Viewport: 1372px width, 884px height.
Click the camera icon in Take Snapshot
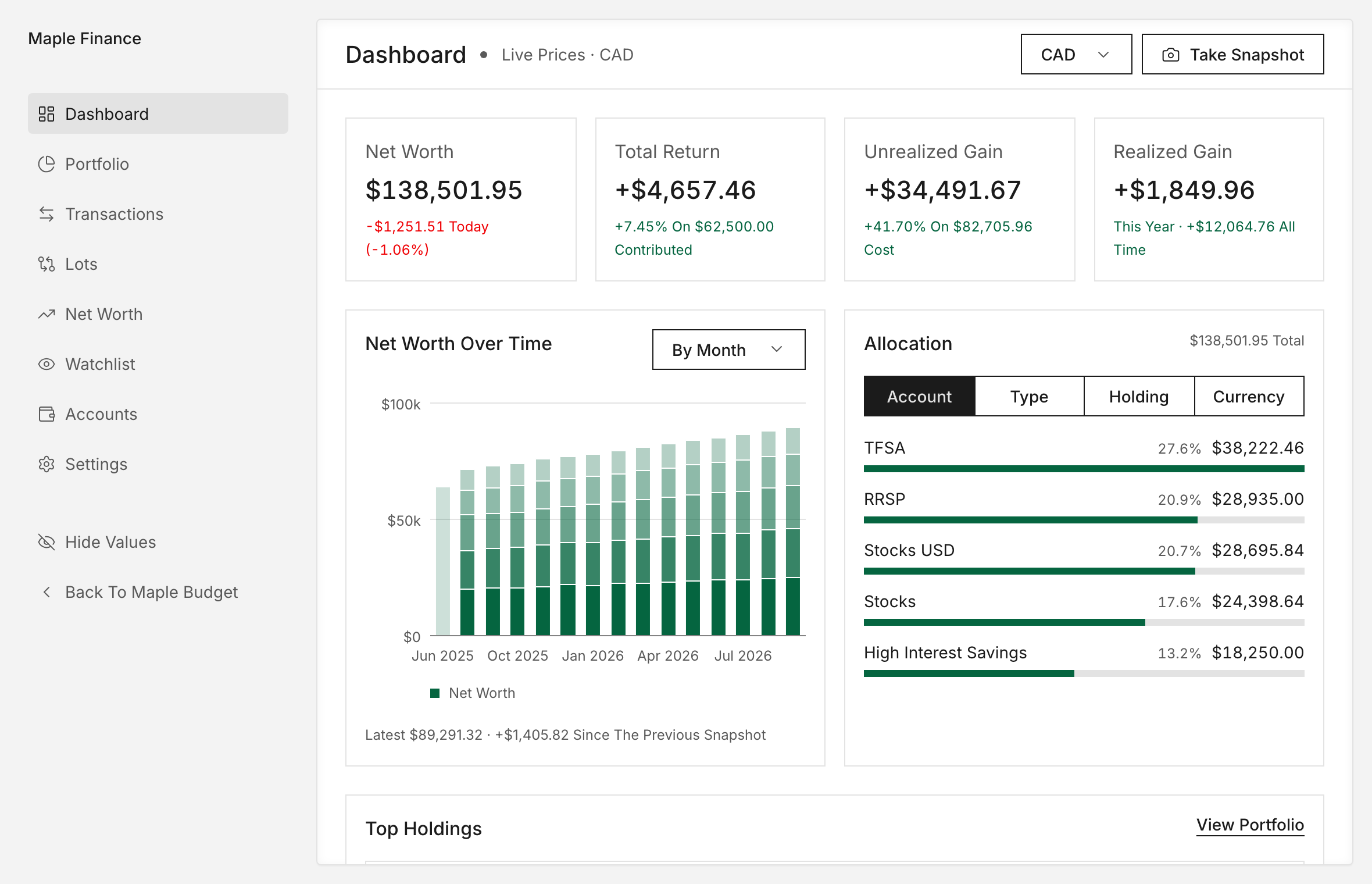click(1171, 55)
